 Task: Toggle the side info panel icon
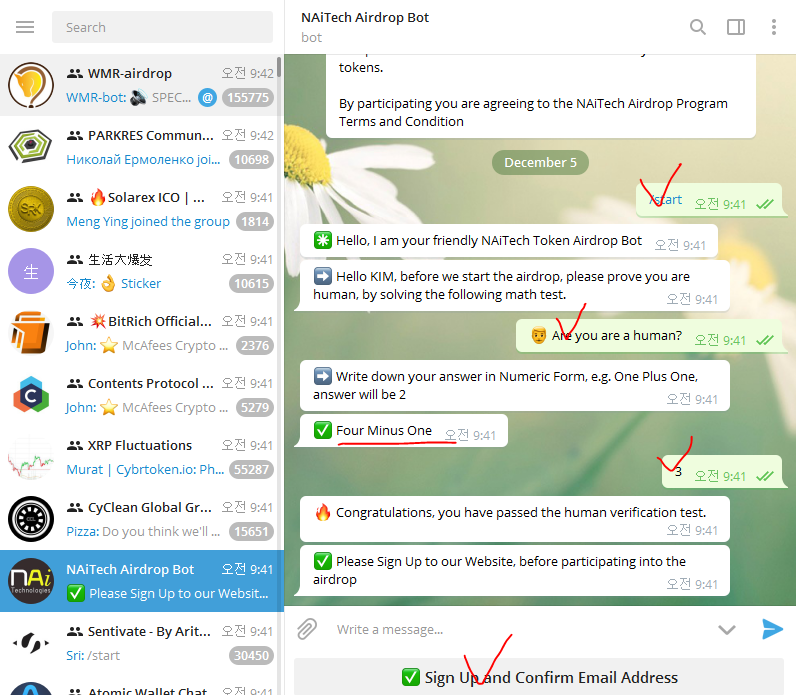point(736,27)
